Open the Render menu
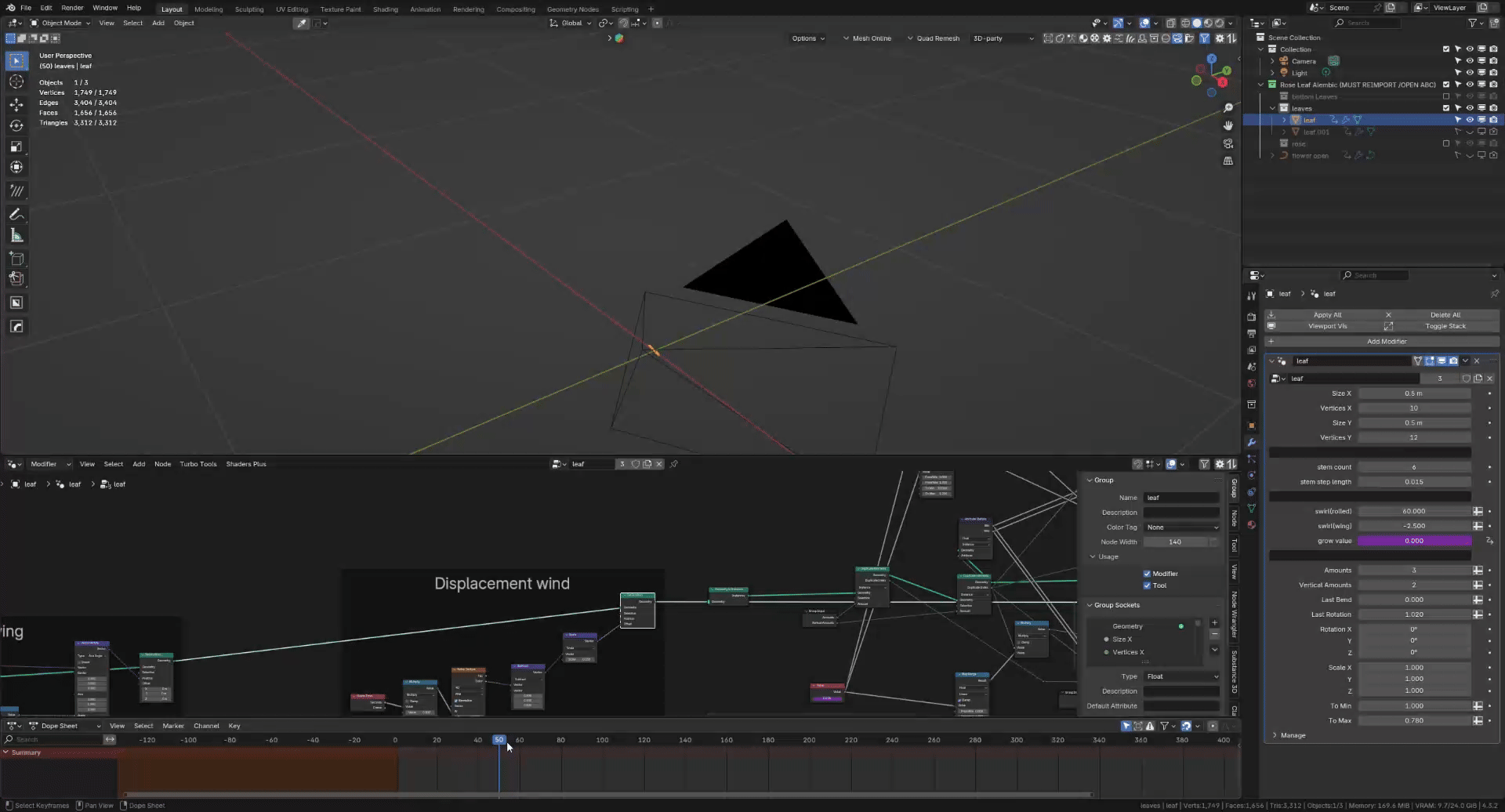1505x812 pixels. coord(72,8)
